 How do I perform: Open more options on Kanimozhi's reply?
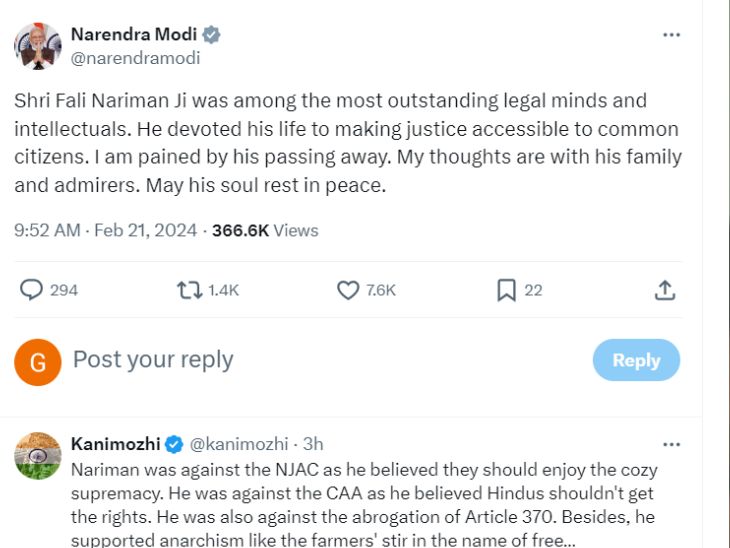[672, 444]
